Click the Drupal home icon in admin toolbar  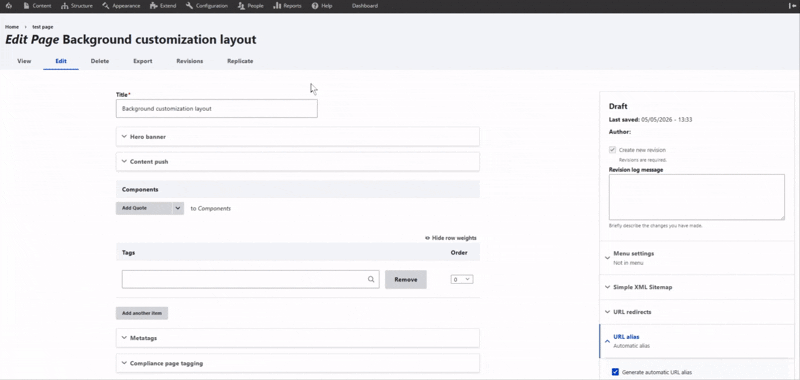(9, 6)
